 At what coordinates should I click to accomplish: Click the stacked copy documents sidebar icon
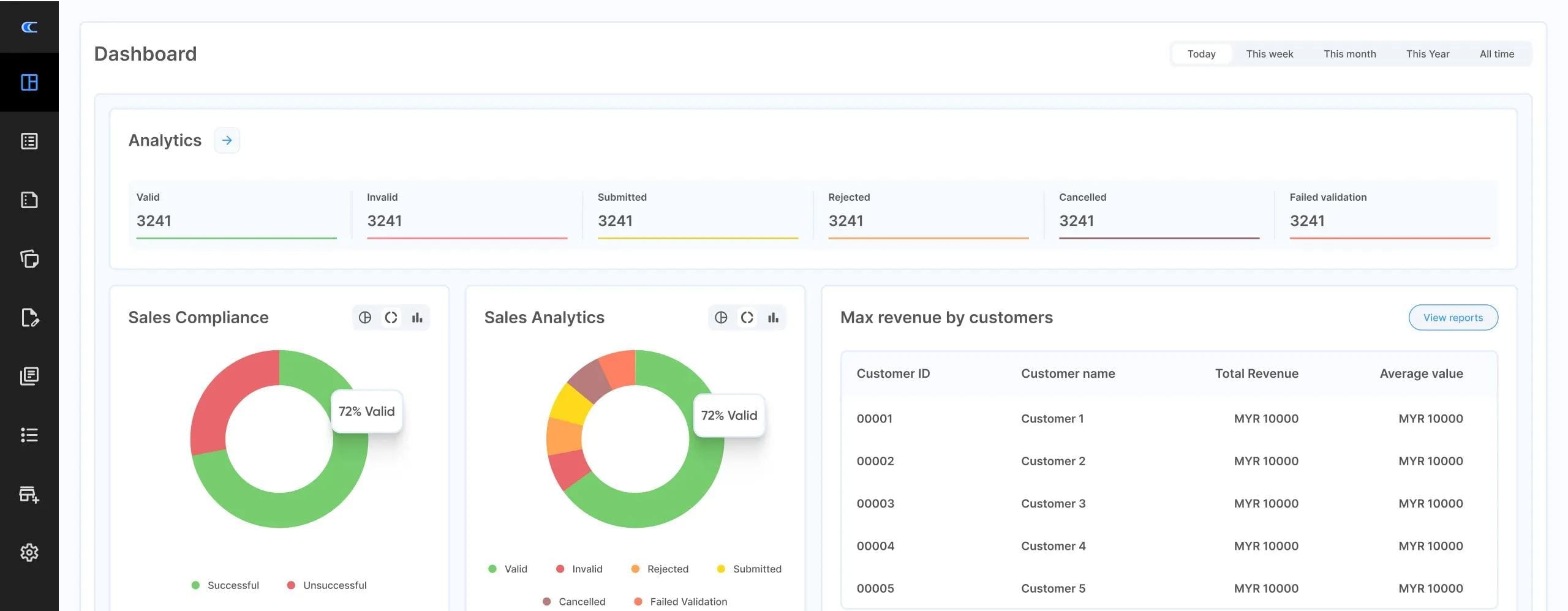(29, 259)
